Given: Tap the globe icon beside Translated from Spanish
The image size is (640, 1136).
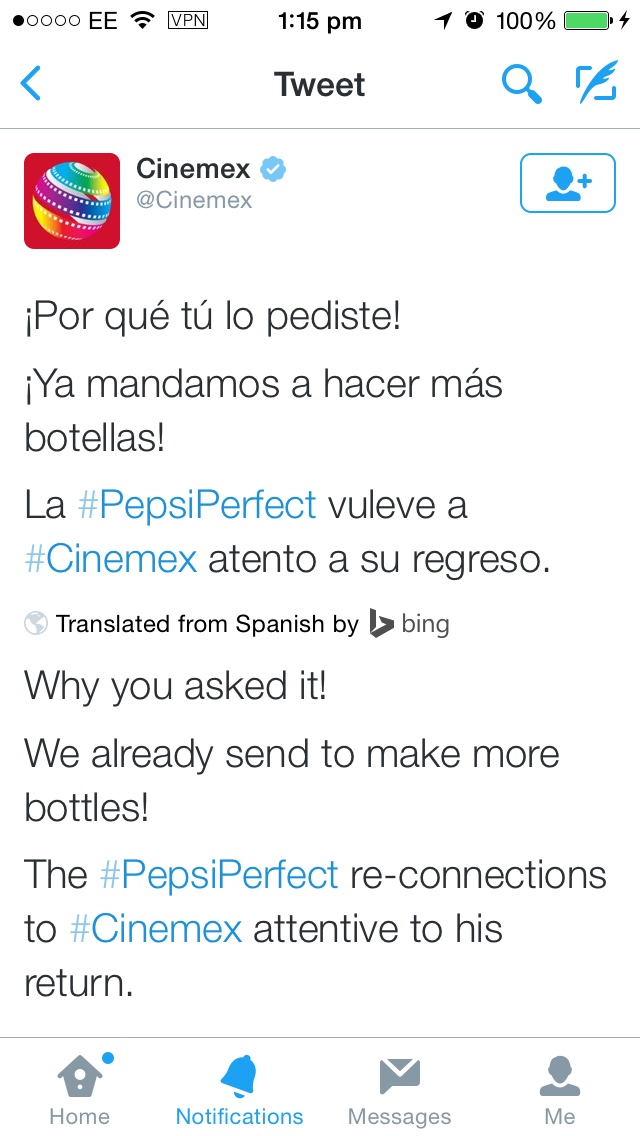Looking at the screenshot, I should point(36,623).
